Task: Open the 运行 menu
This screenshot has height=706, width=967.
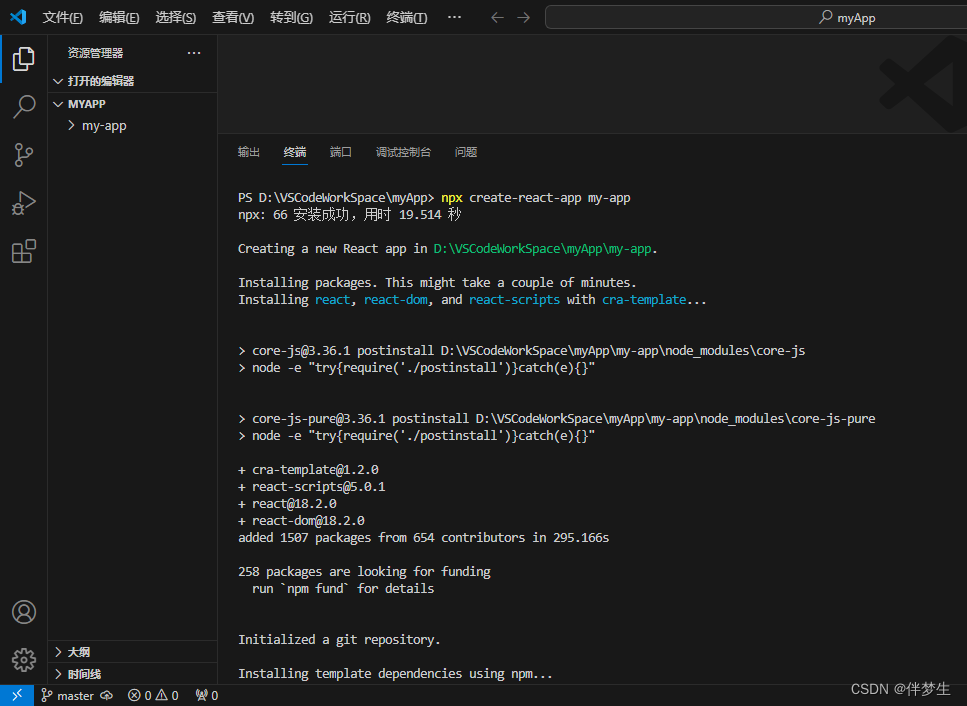Action: (x=347, y=17)
